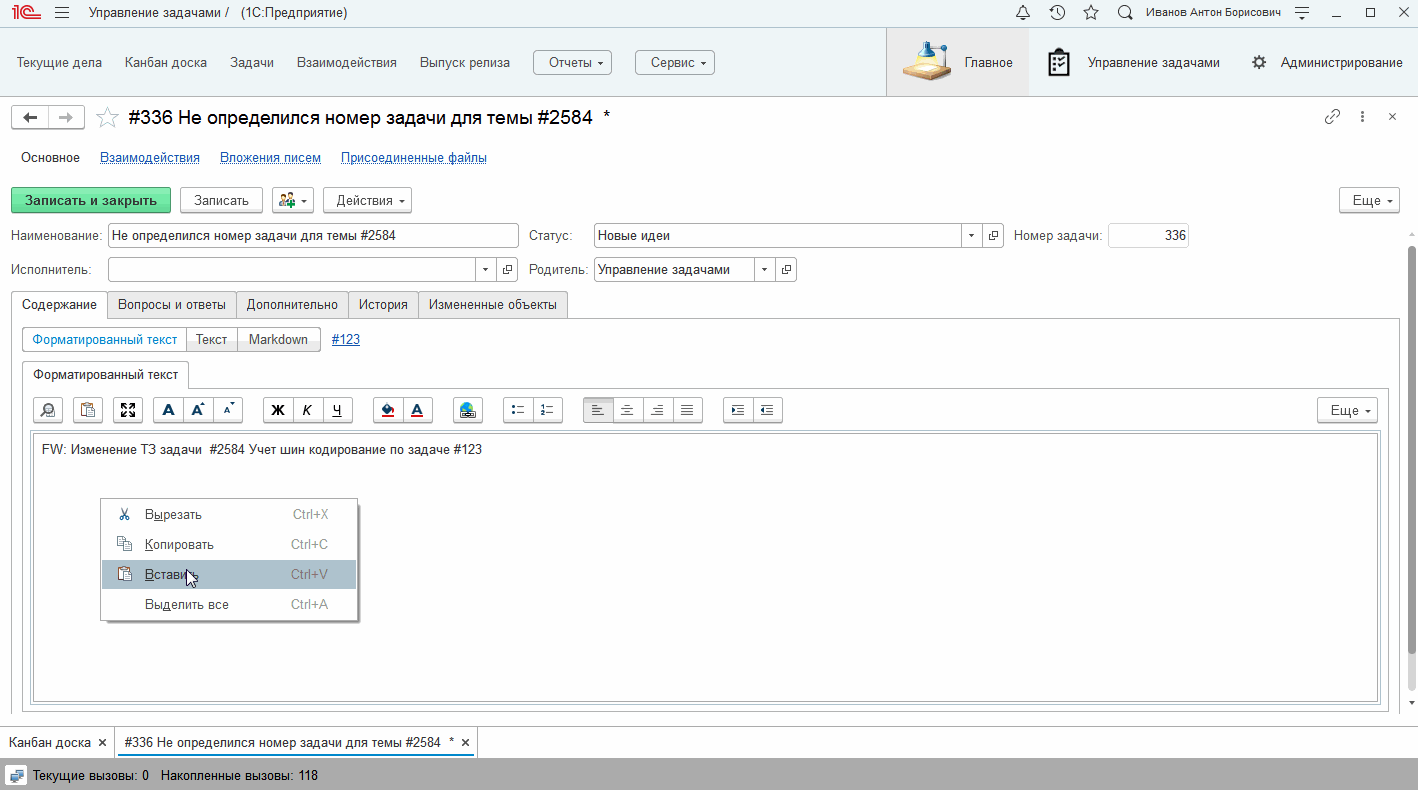Open Вложения писем link

tap(271, 157)
